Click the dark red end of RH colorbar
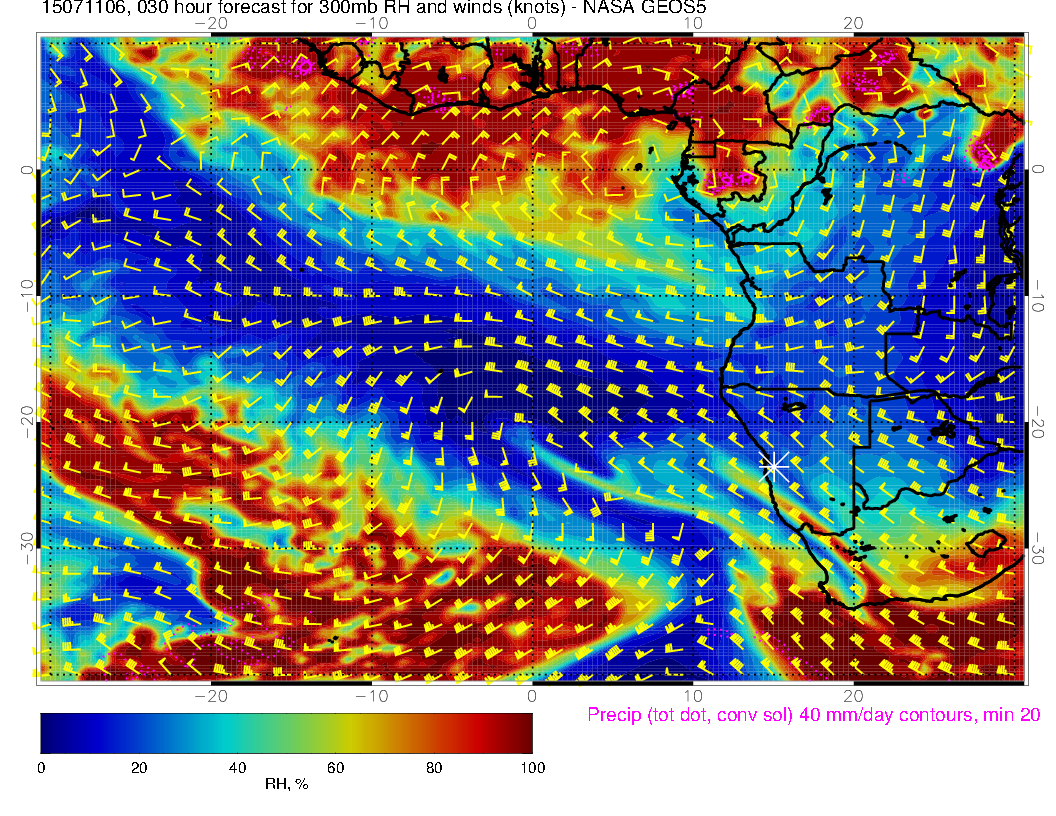This screenshot has height=816, width=1056. pos(524,731)
